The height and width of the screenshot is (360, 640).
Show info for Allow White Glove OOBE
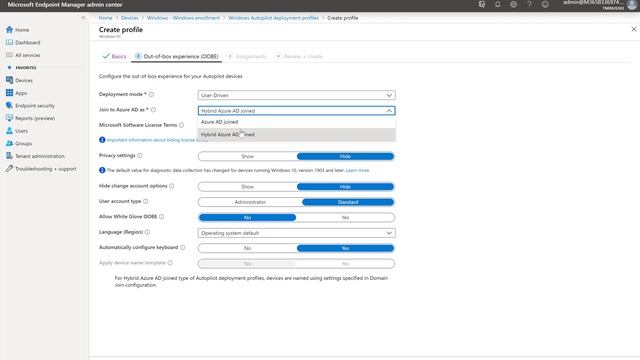coord(162,217)
